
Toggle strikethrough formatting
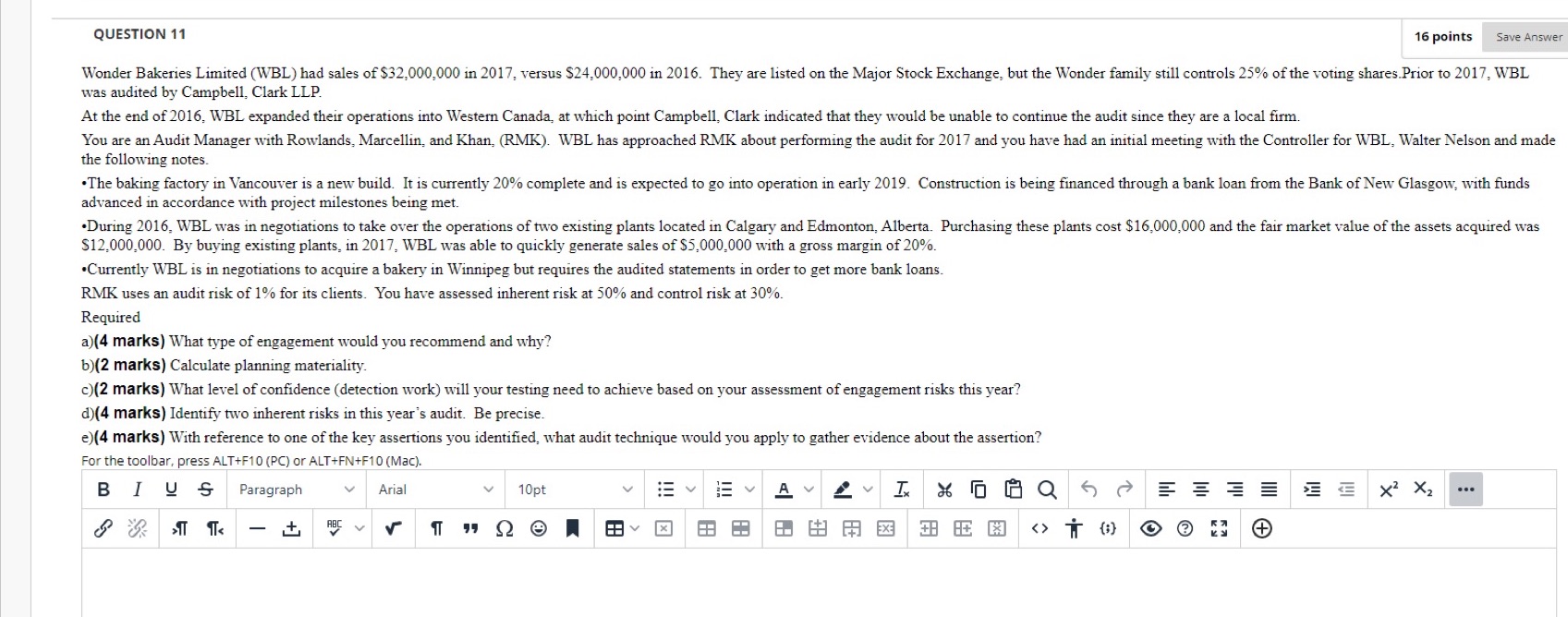(x=206, y=490)
